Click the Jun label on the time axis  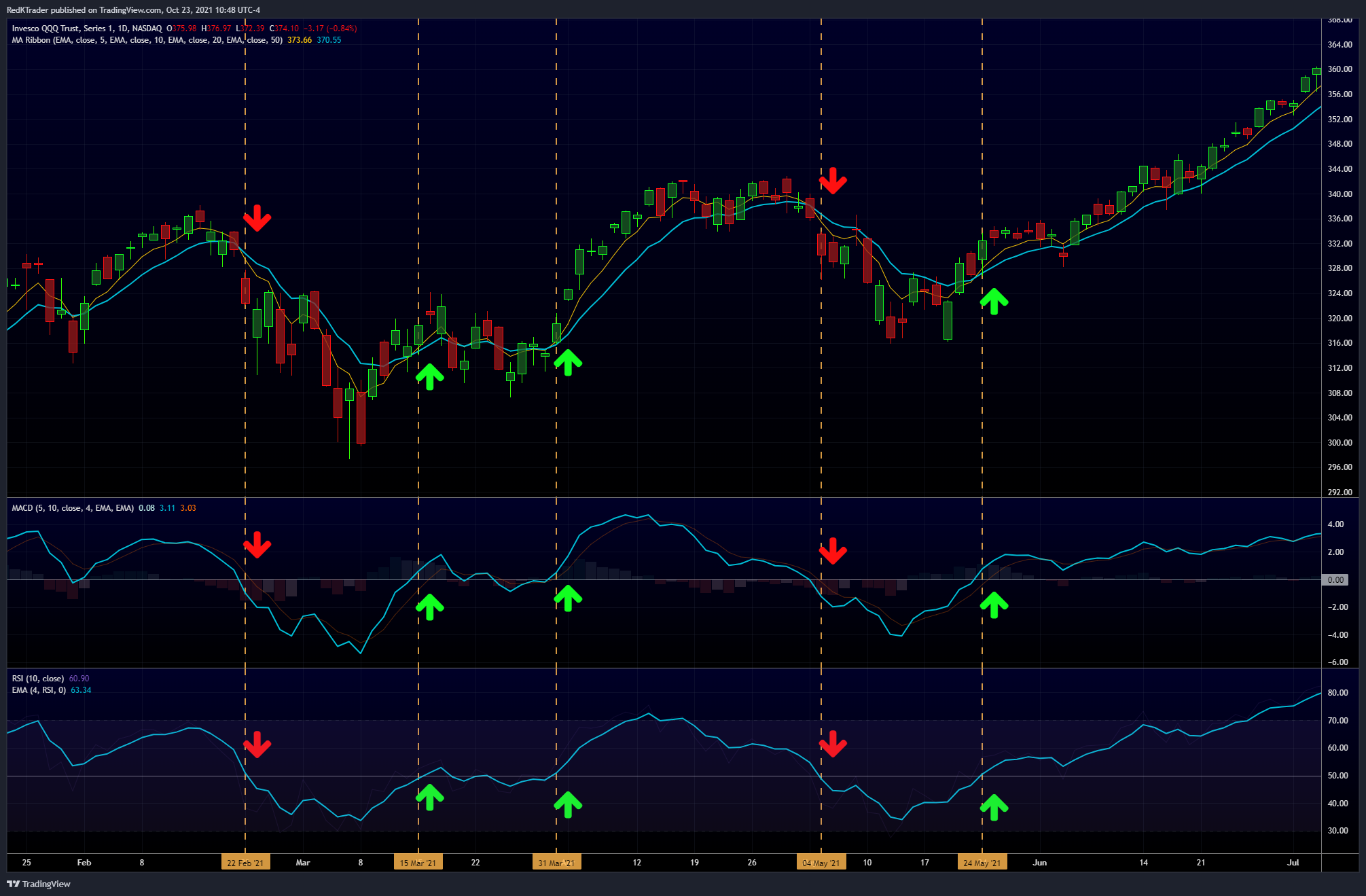[1039, 863]
